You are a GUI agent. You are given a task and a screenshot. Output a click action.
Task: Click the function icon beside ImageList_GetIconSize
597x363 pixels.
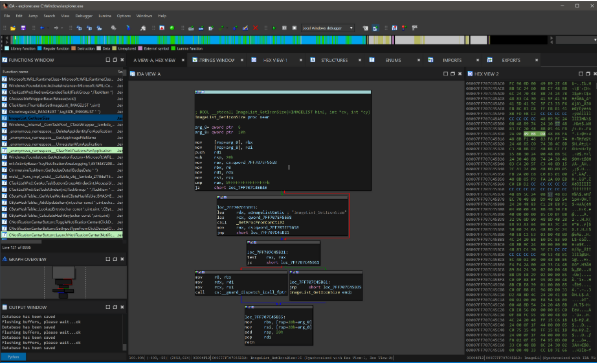[5, 118]
